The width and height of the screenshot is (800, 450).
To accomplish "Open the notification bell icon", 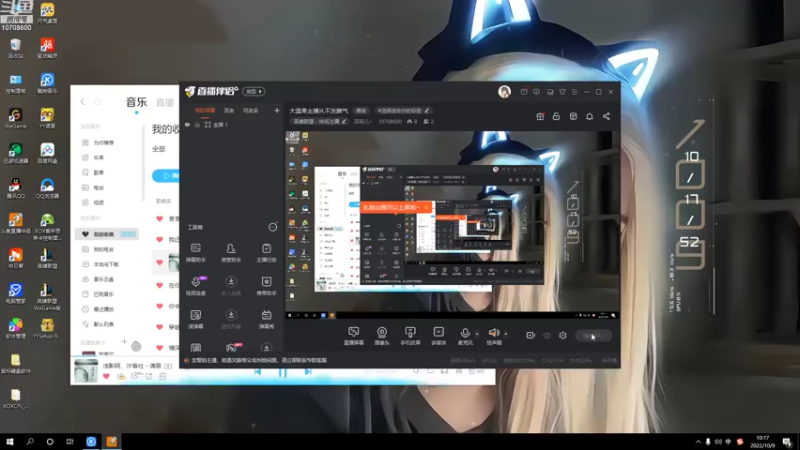I will tap(589, 116).
